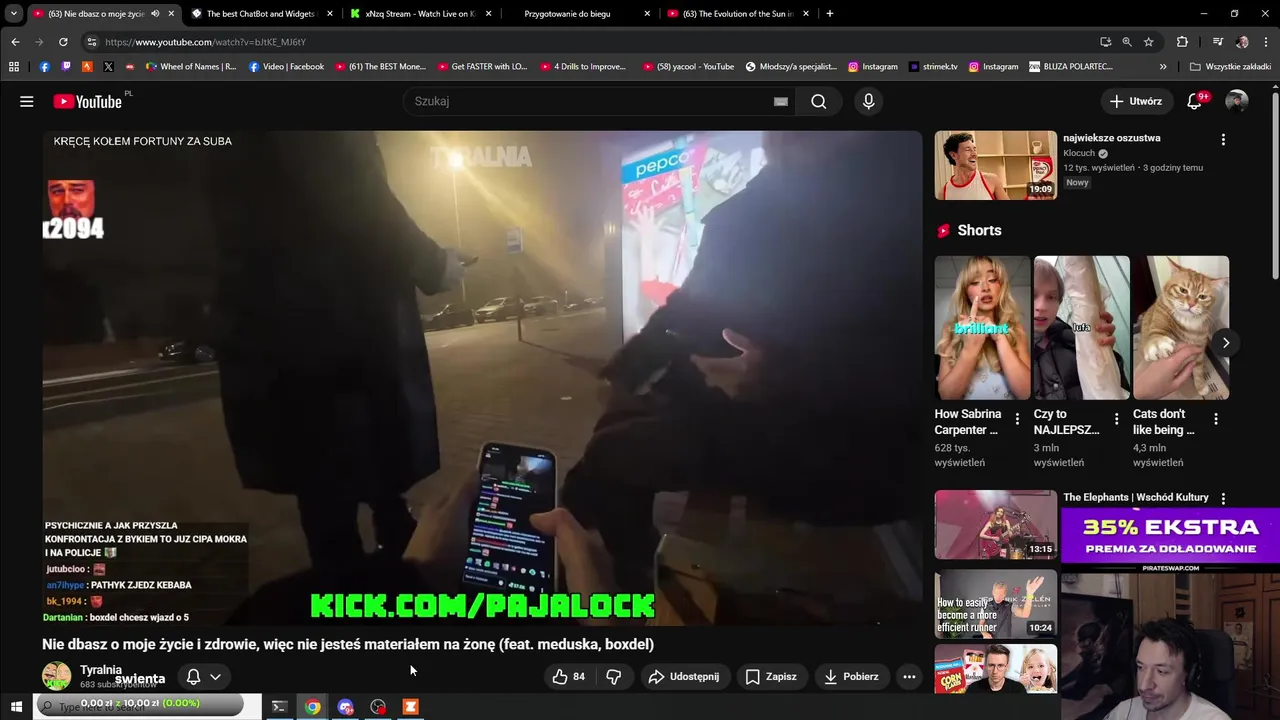Dislike the video
Viewport: 1280px width, 720px height.
click(614, 677)
